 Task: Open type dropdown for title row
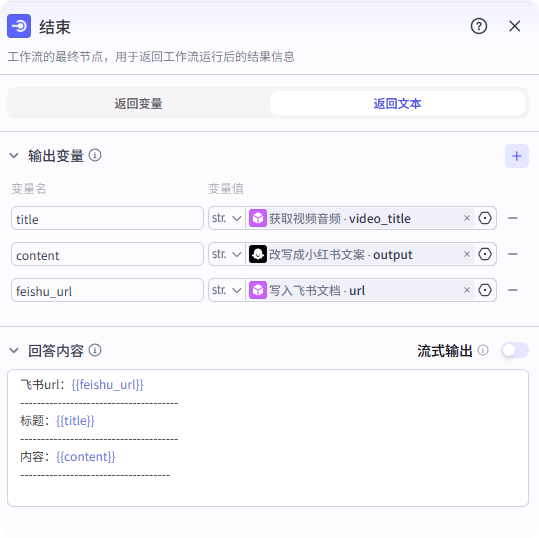pyautogui.click(x=227, y=218)
